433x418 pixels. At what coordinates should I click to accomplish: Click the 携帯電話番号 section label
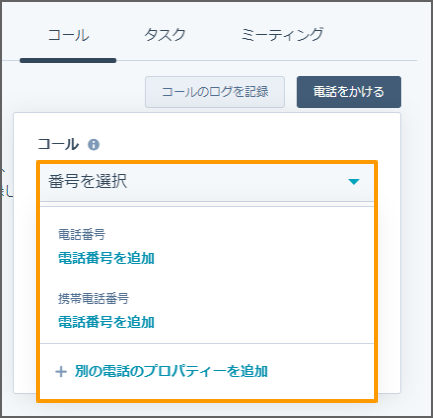[x=93, y=299]
